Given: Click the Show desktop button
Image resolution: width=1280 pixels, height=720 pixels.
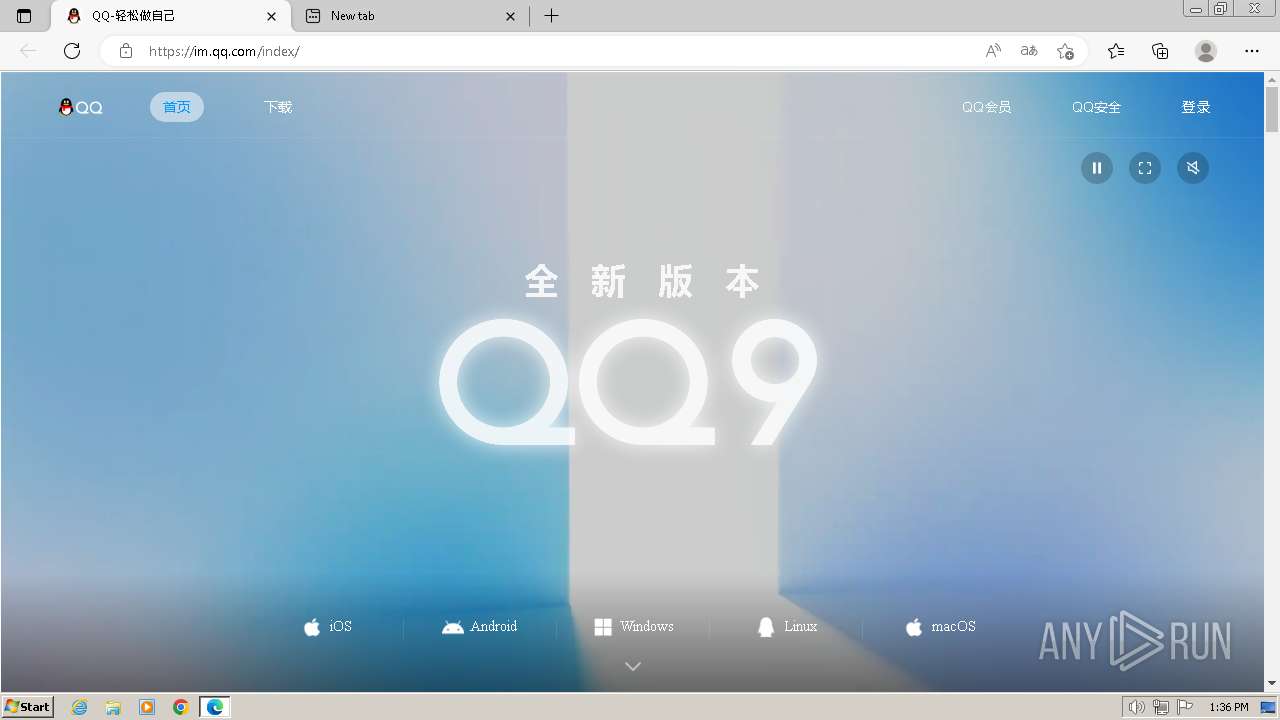Looking at the screenshot, I should 1269,707.
